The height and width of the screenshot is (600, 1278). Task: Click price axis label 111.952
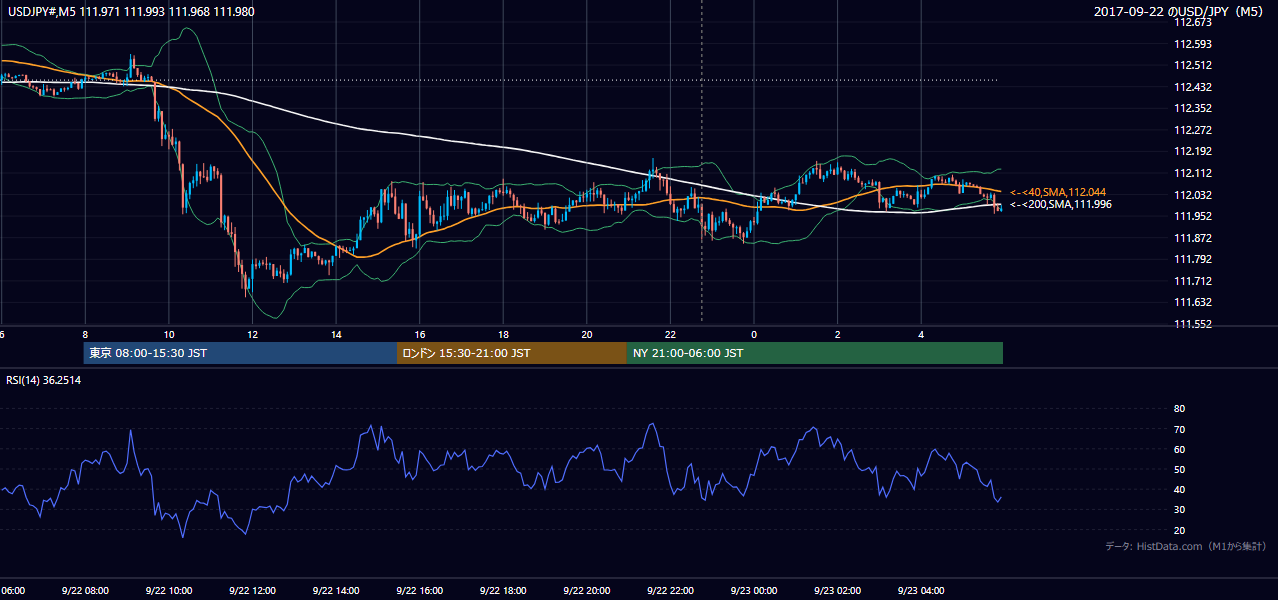[1193, 216]
